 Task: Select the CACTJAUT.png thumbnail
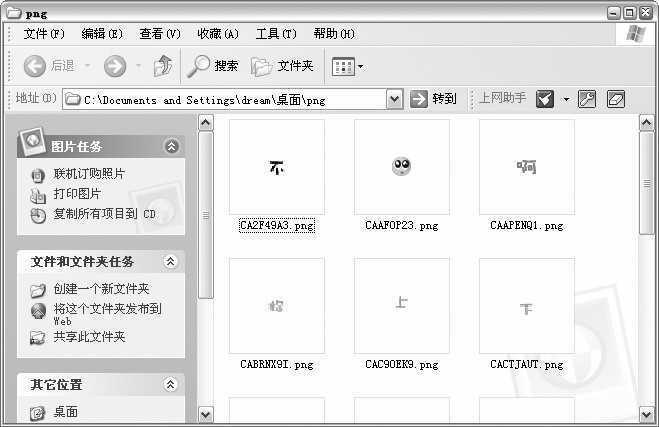point(526,306)
